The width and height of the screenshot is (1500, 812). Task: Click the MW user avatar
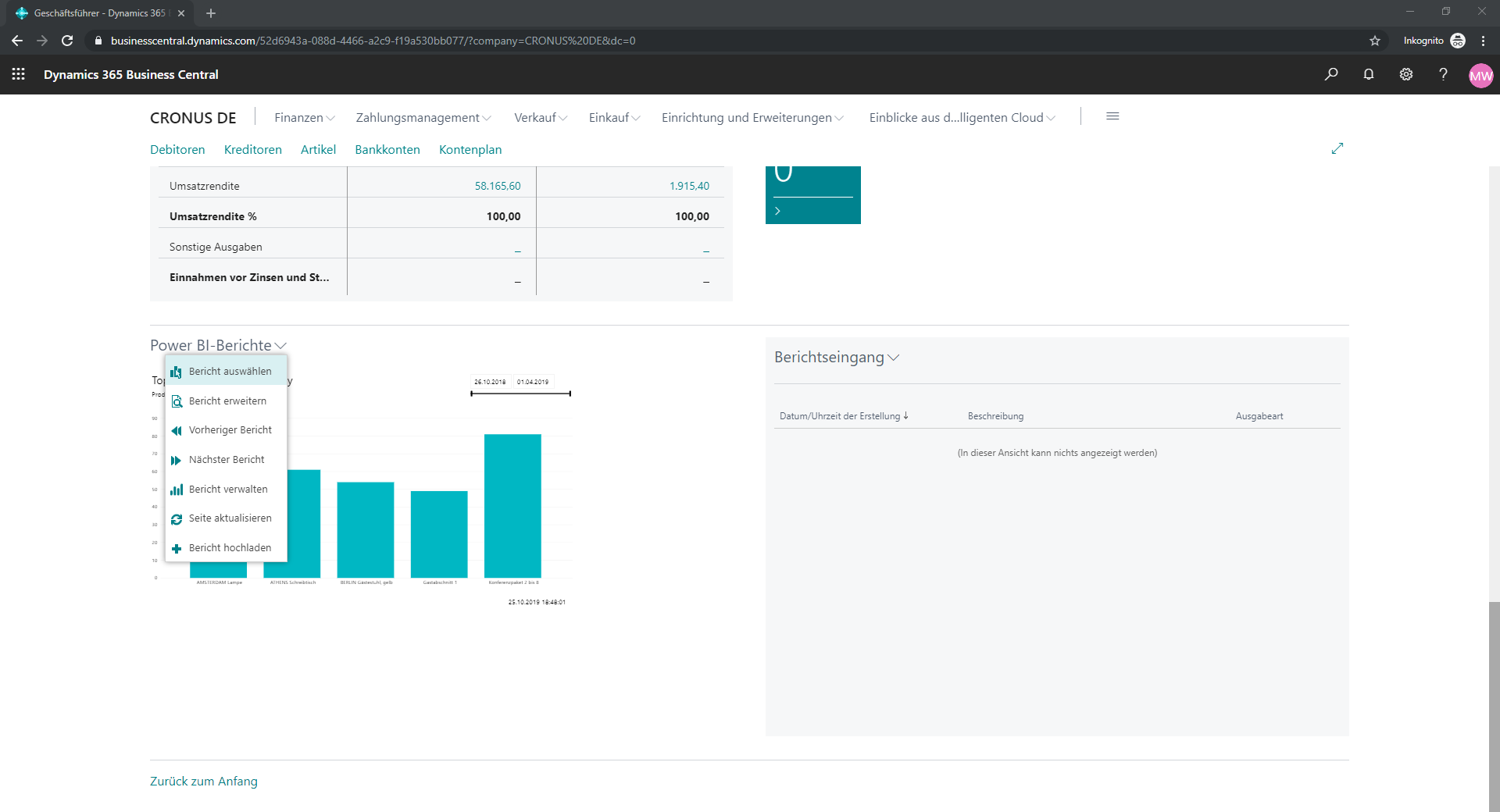1480,76
